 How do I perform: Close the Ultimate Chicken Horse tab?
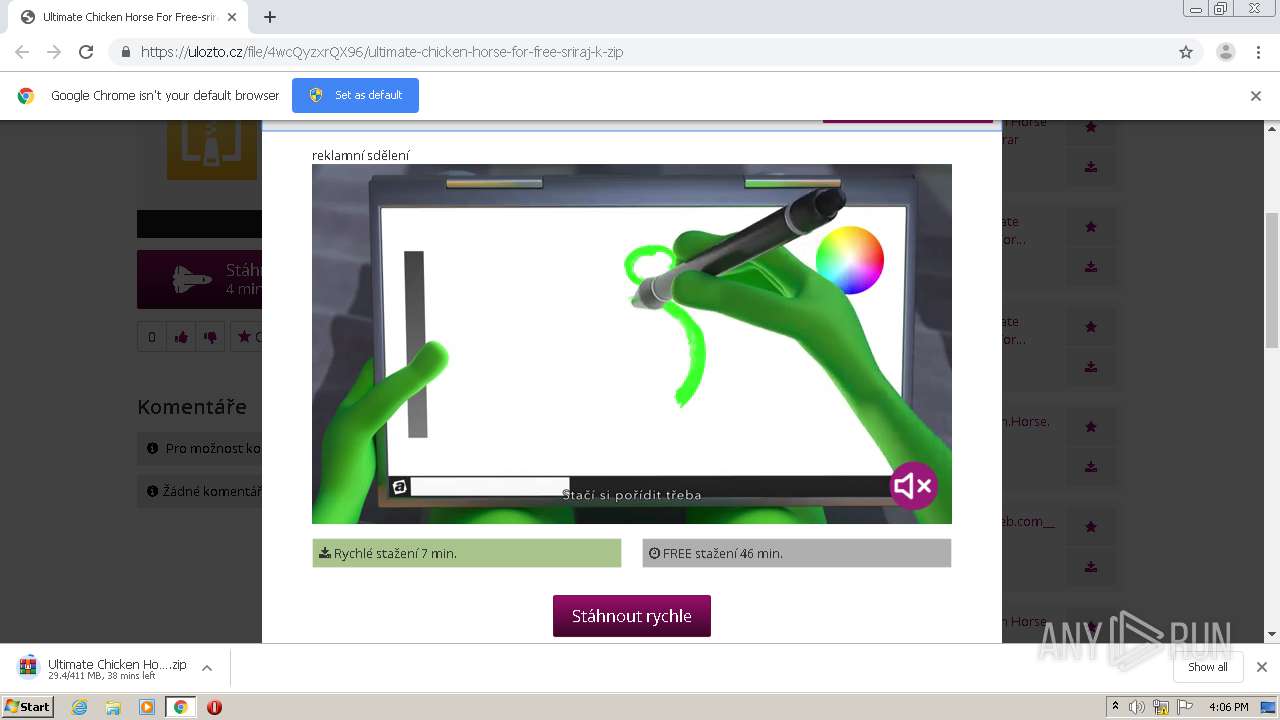pyautogui.click(x=232, y=17)
